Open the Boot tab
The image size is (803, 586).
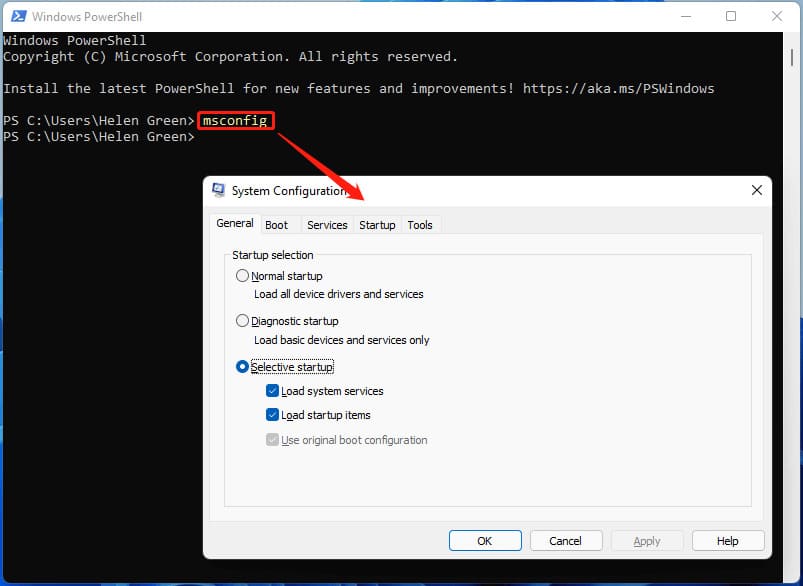tap(277, 225)
